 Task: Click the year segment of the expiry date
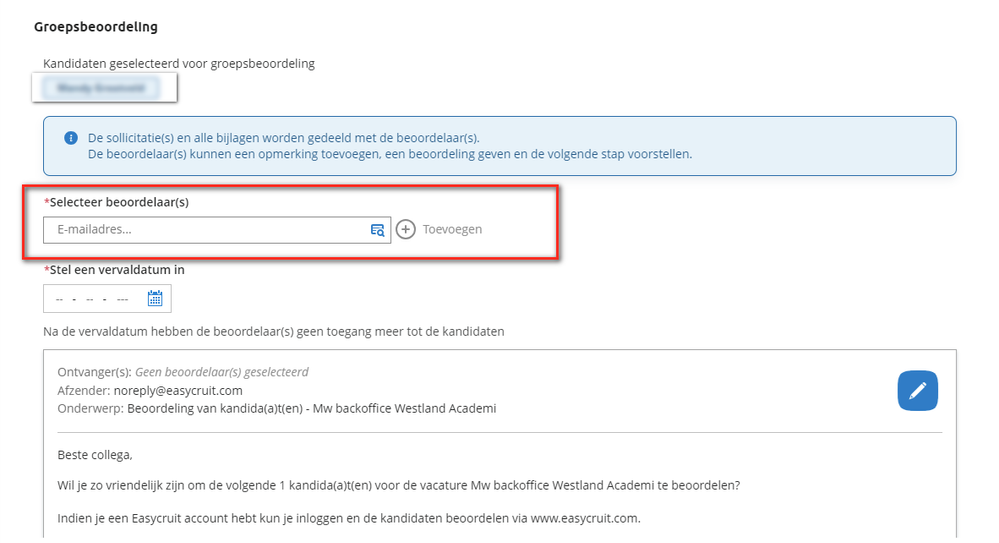tap(123, 299)
